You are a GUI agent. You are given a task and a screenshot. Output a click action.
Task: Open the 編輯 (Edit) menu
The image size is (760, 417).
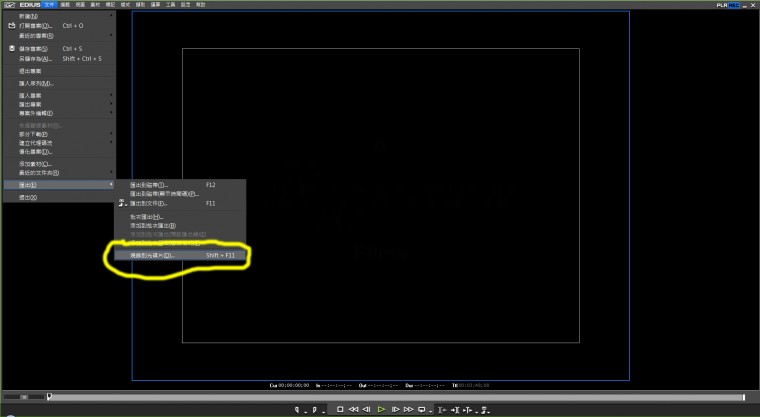(65, 4)
